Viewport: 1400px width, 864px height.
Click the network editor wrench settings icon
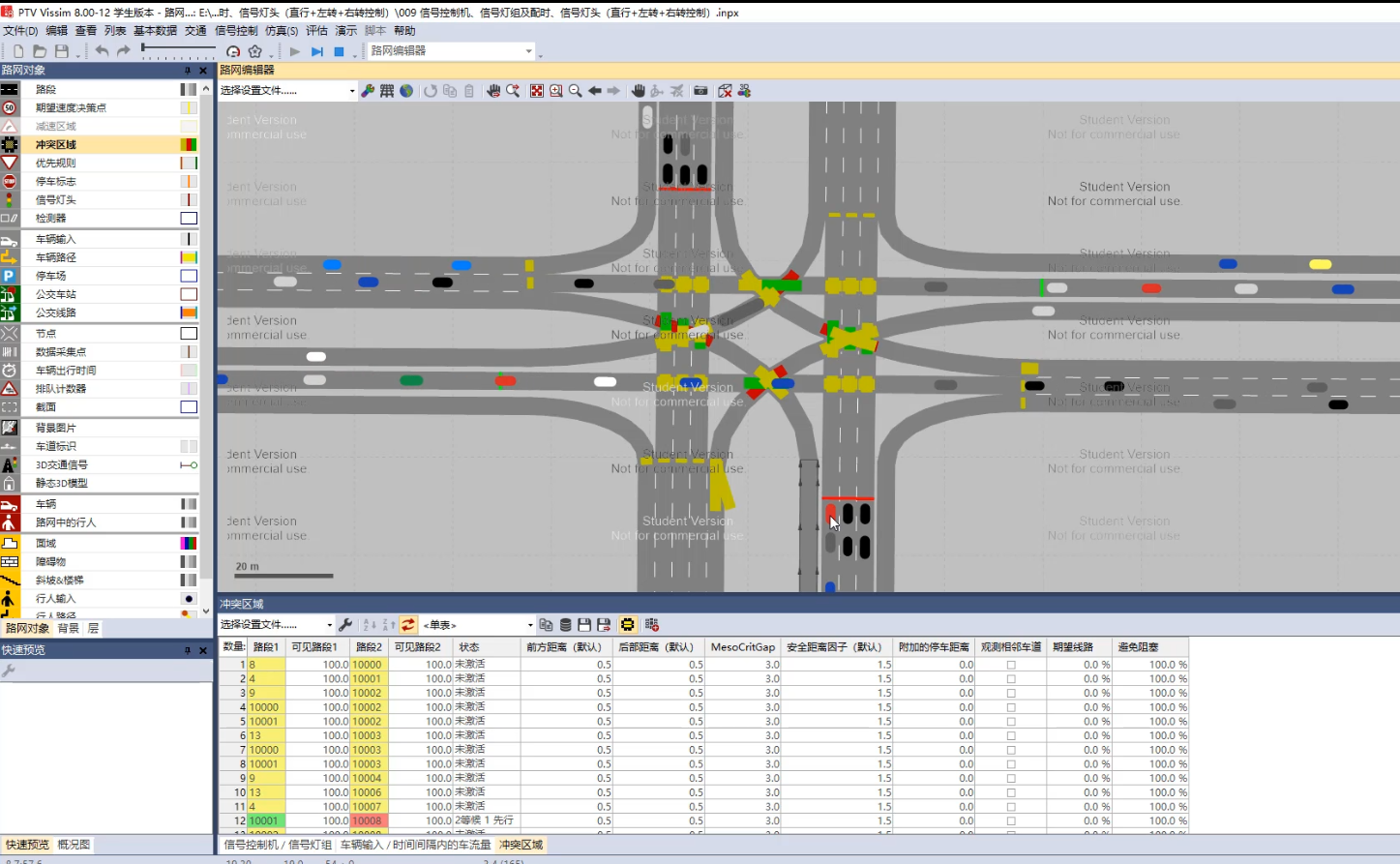pos(368,91)
